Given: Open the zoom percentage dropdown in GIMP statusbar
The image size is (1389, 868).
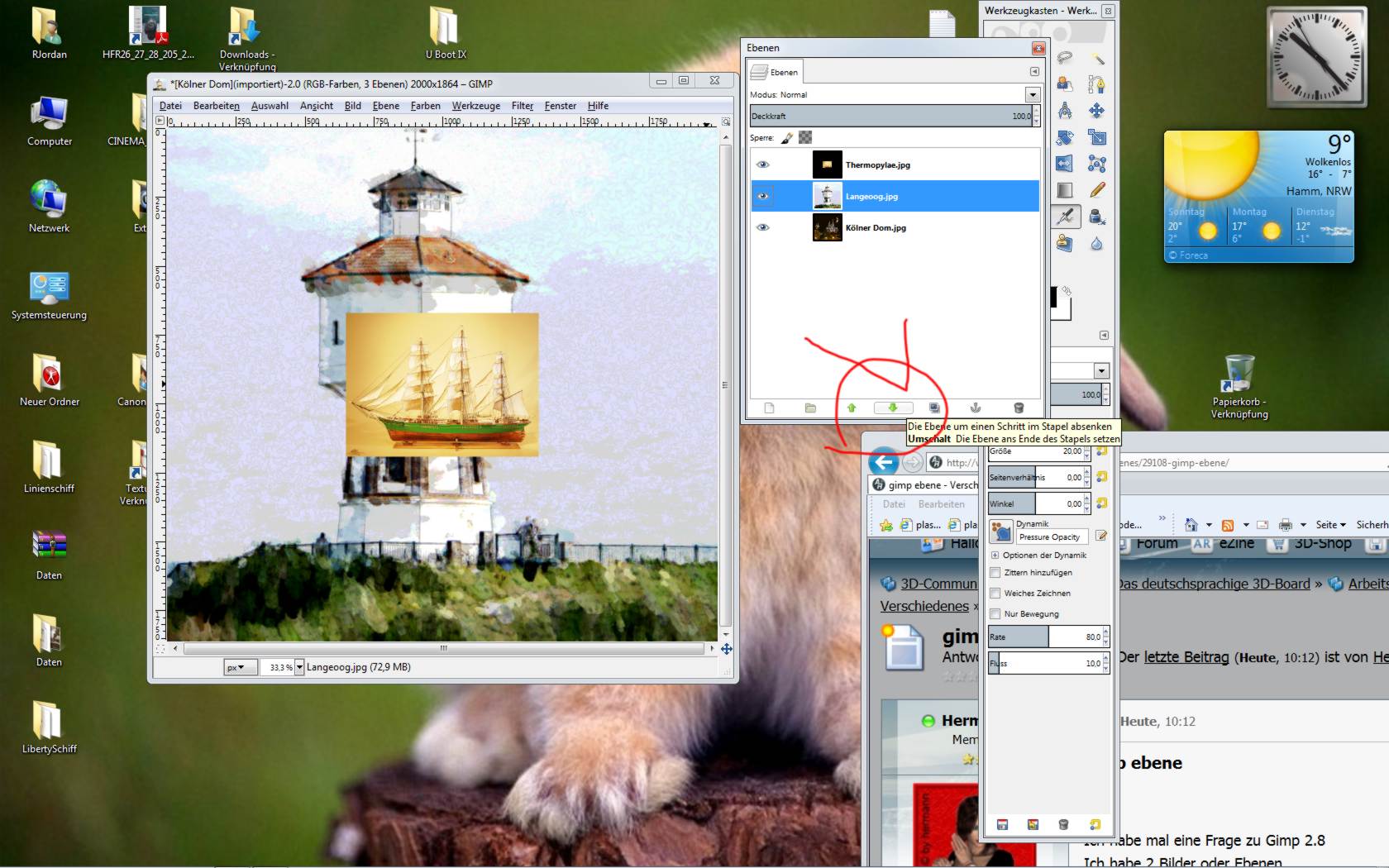Looking at the screenshot, I should 299,667.
